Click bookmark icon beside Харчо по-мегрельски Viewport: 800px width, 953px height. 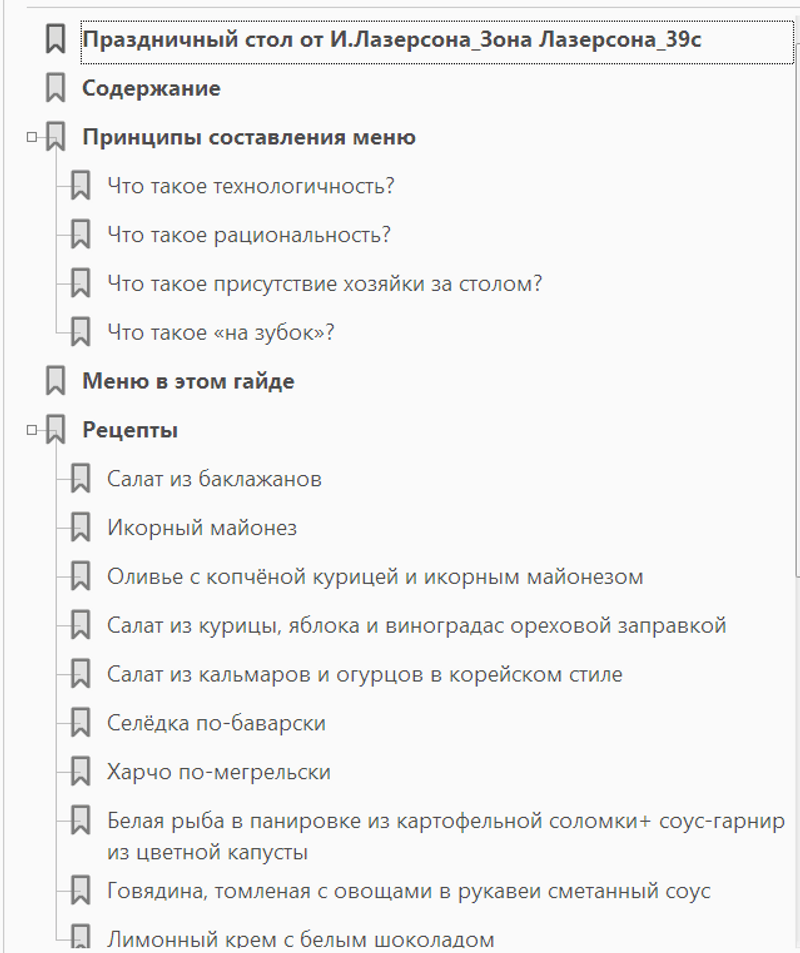81,772
